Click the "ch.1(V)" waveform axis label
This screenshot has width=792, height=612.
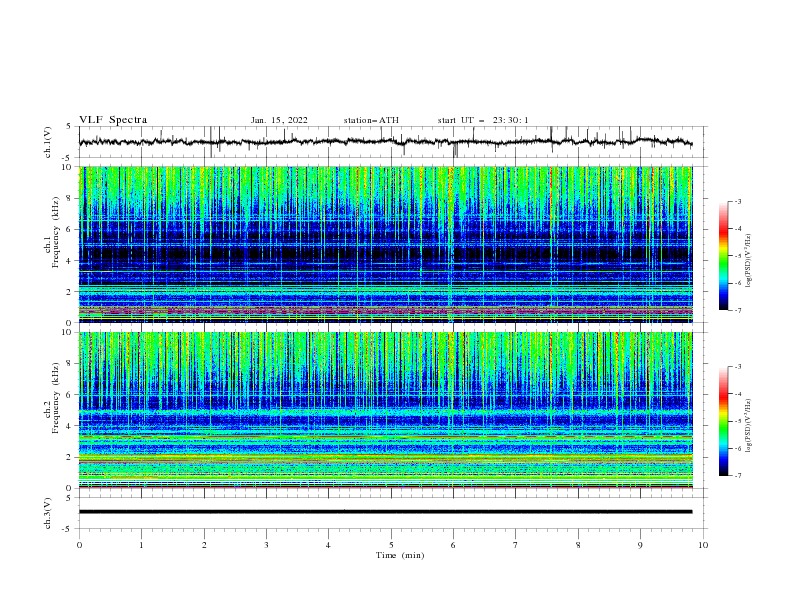click(x=48, y=142)
